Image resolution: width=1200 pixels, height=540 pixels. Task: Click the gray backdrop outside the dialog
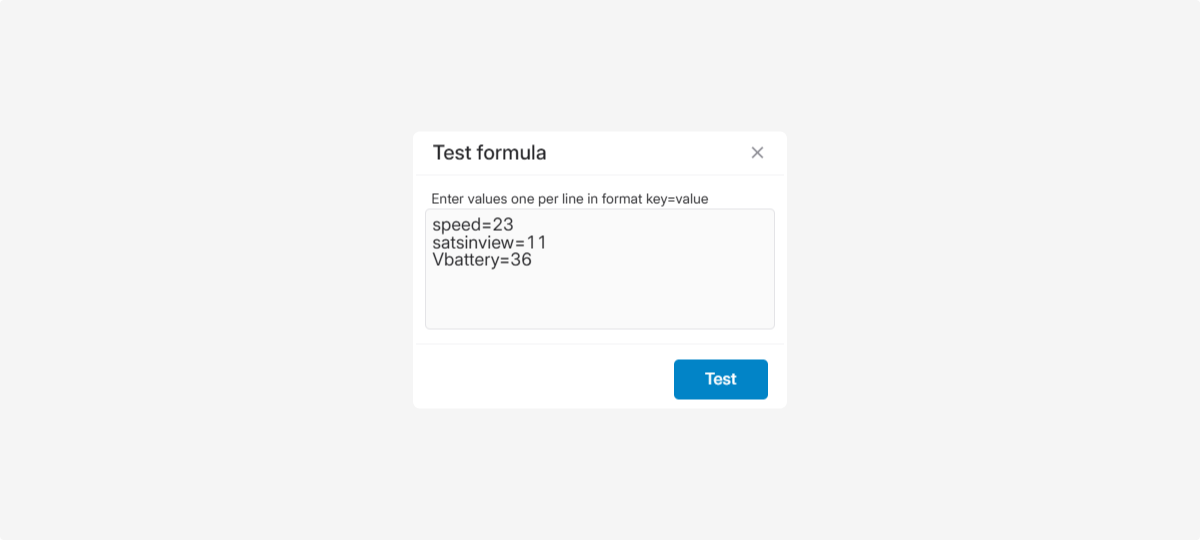point(200,270)
